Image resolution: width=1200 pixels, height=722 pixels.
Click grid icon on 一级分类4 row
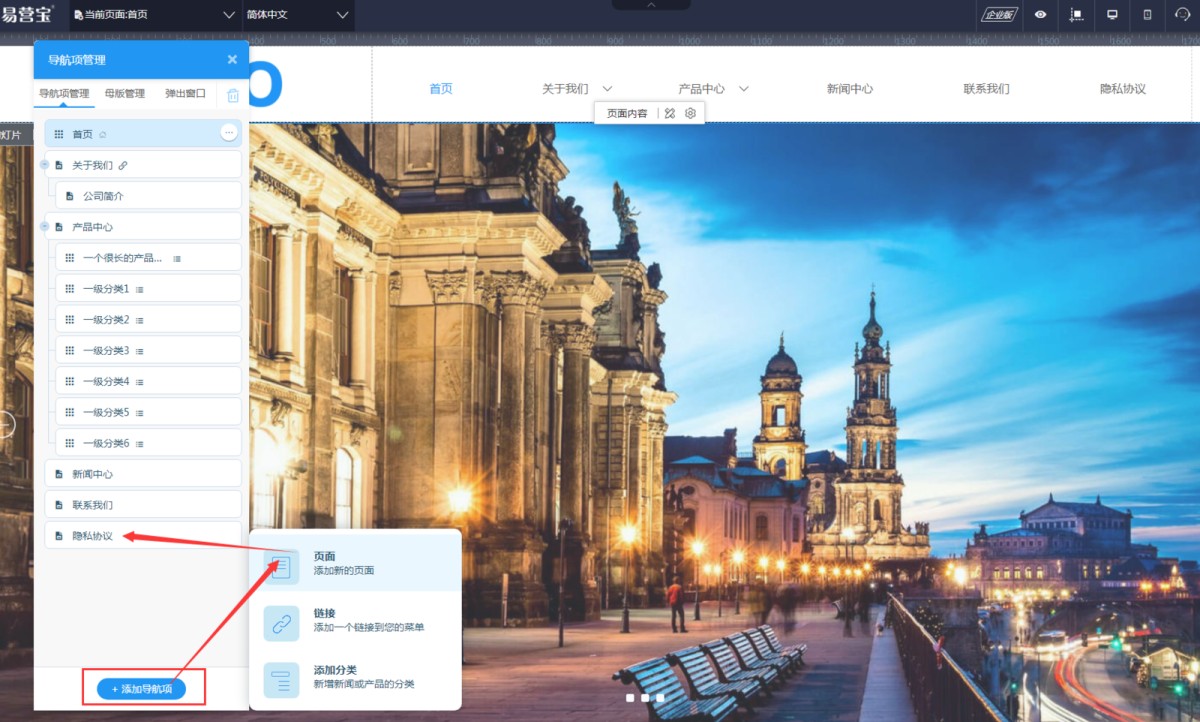pyautogui.click(x=69, y=382)
